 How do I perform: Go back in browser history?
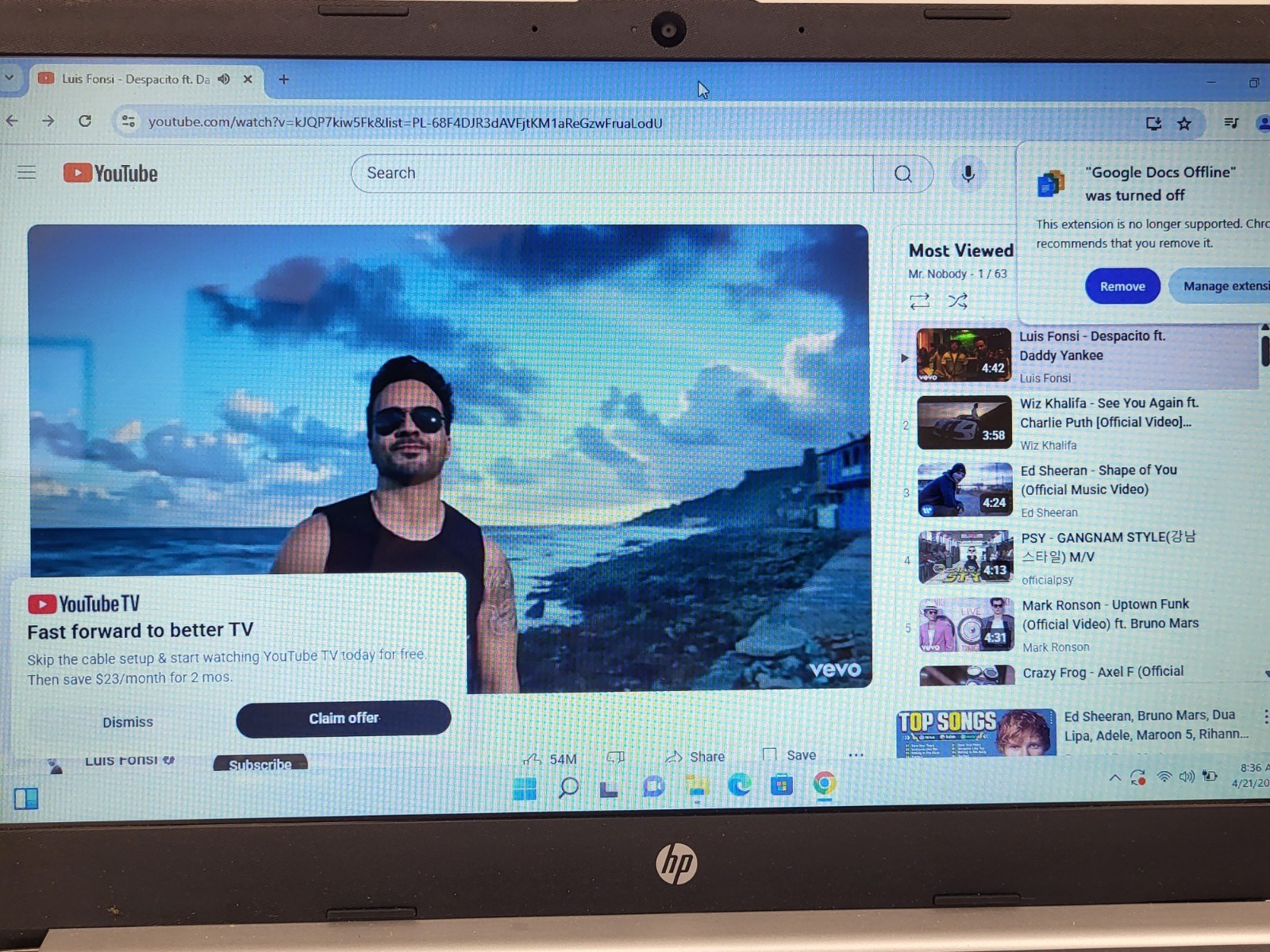[12, 121]
